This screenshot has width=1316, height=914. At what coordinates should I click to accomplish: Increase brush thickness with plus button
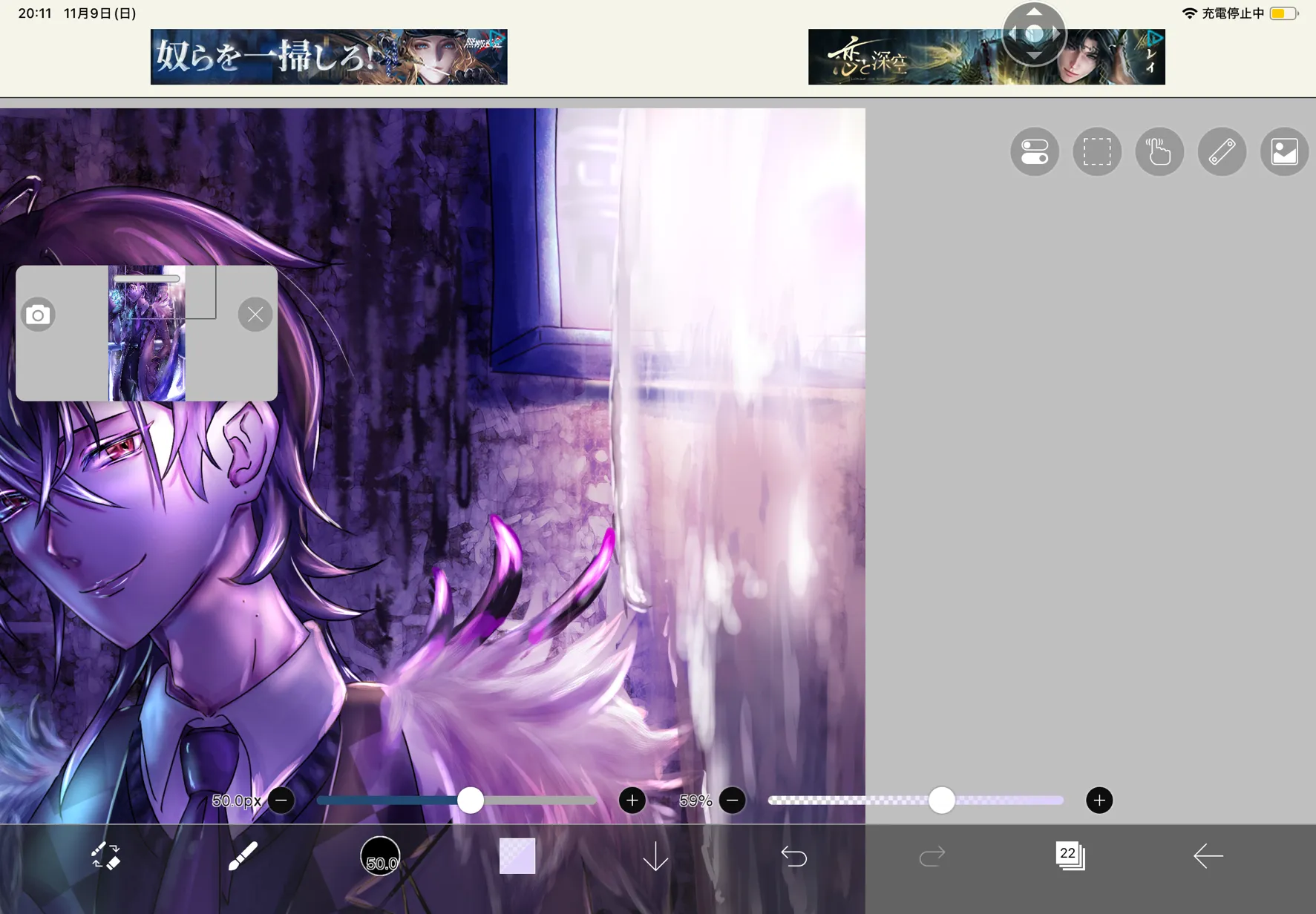(x=632, y=800)
